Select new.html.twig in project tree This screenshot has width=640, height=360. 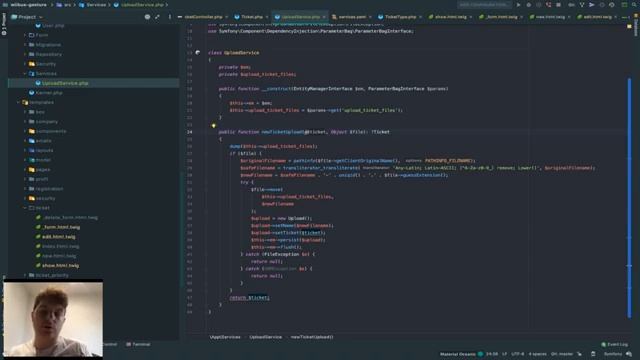click(56, 256)
